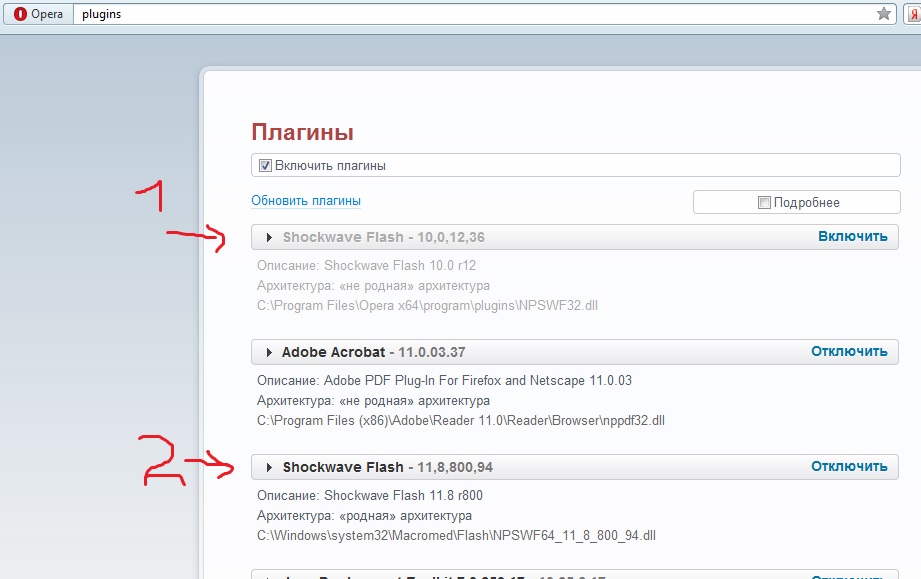
Task: Enable the 'Подробнее' checkbox
Action: [x=764, y=203]
